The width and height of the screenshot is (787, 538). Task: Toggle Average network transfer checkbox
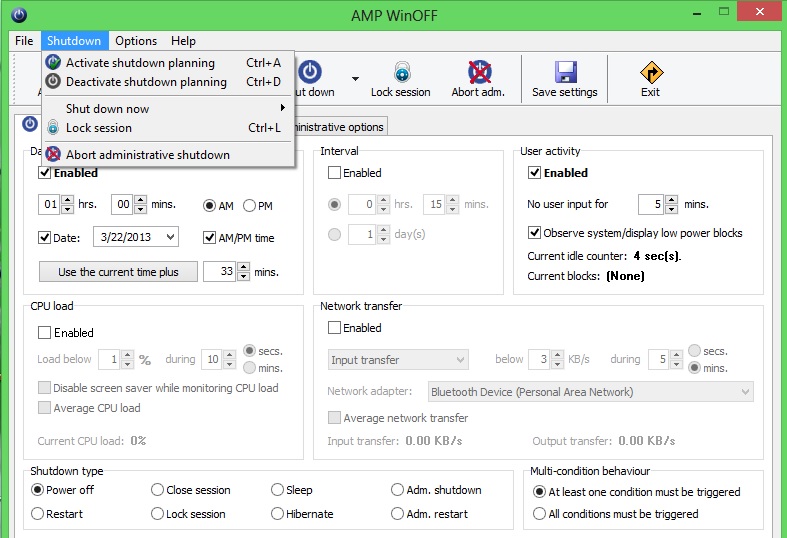click(334, 418)
